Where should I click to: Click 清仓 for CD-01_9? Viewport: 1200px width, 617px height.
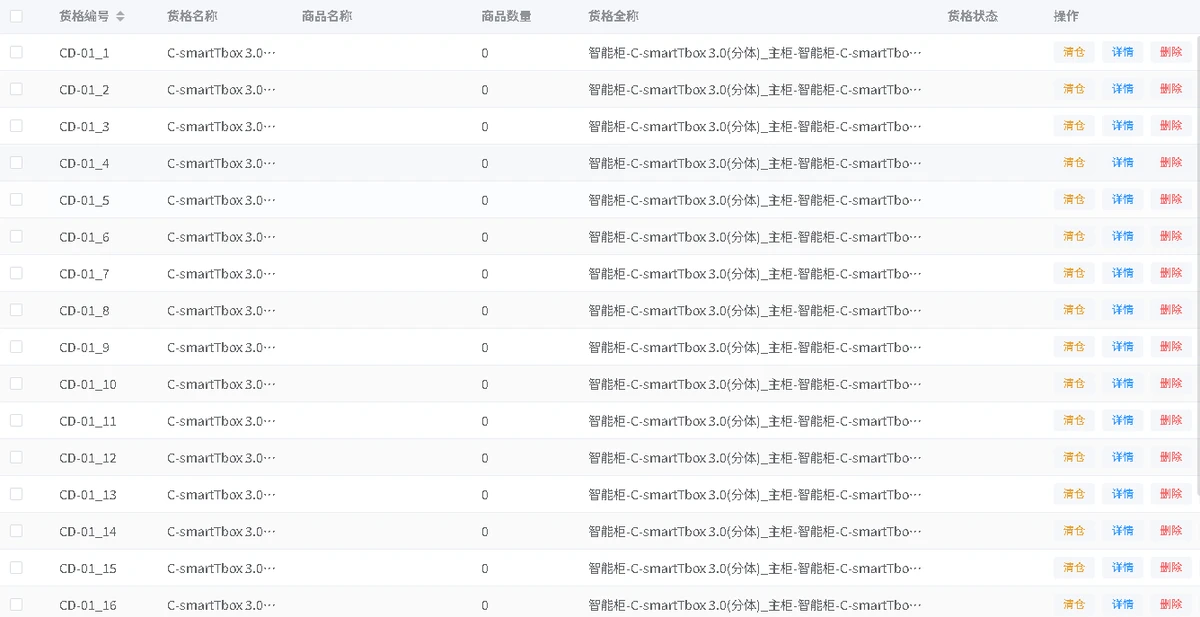(x=1074, y=347)
